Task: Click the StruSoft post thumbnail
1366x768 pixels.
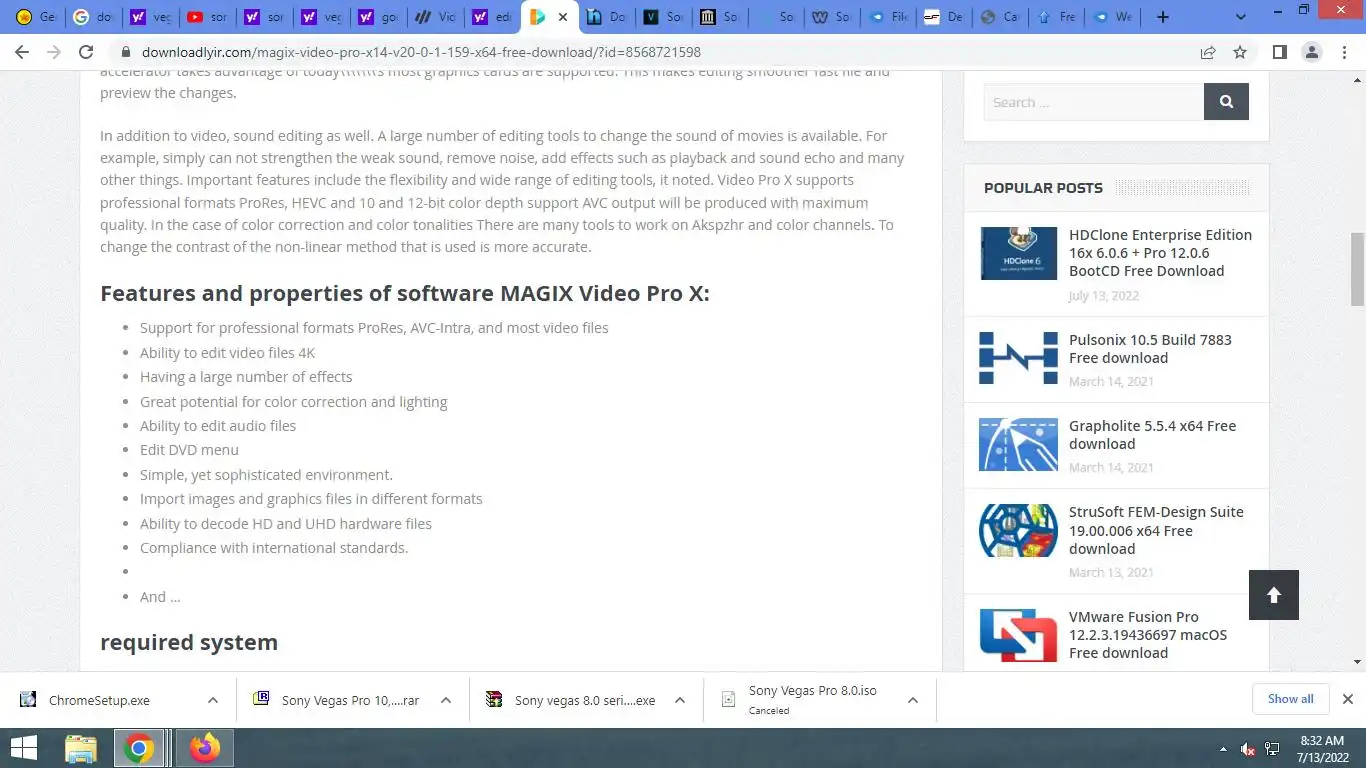Action: point(1018,530)
